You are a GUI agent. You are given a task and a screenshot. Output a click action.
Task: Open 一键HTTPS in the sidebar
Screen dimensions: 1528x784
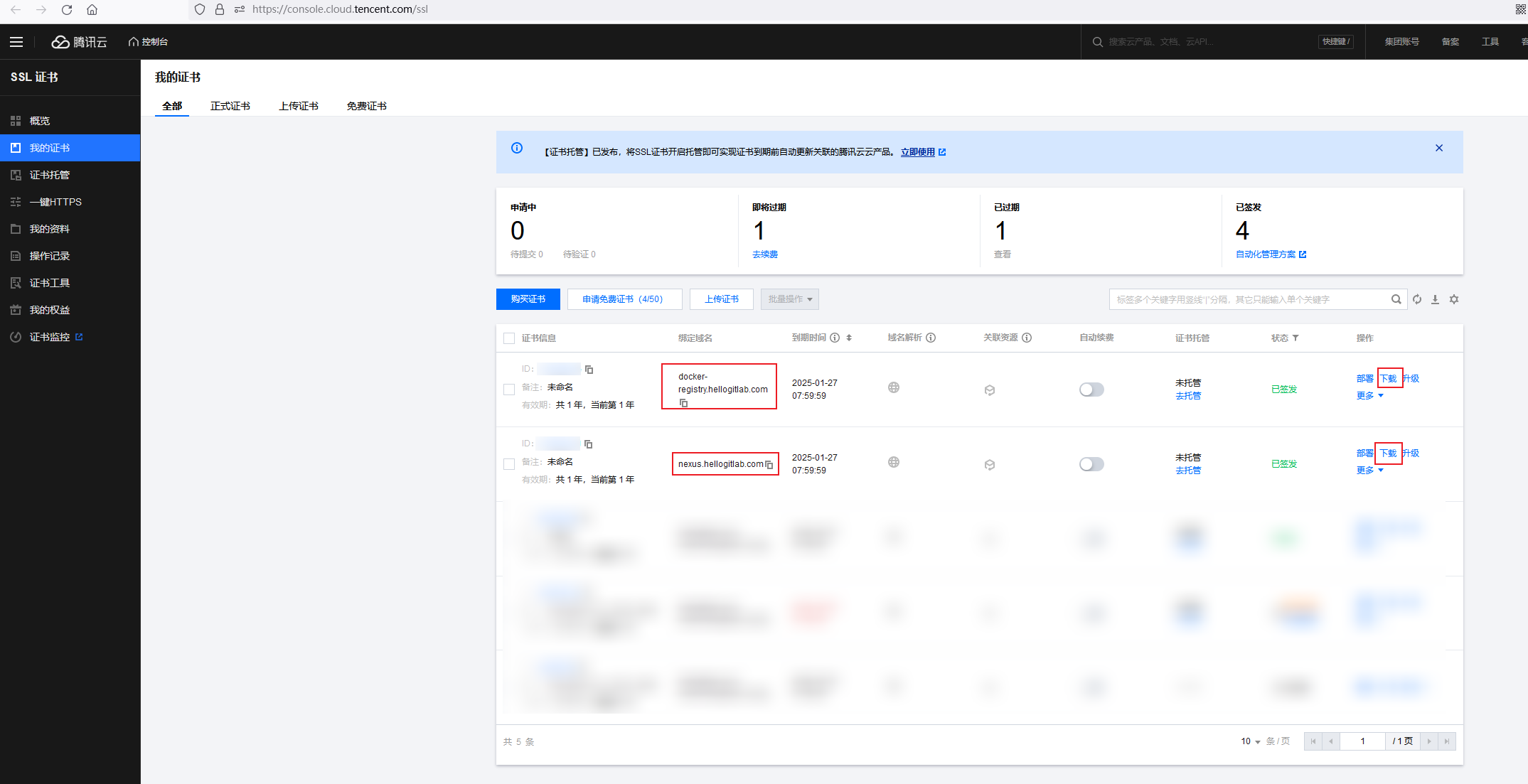[70, 202]
